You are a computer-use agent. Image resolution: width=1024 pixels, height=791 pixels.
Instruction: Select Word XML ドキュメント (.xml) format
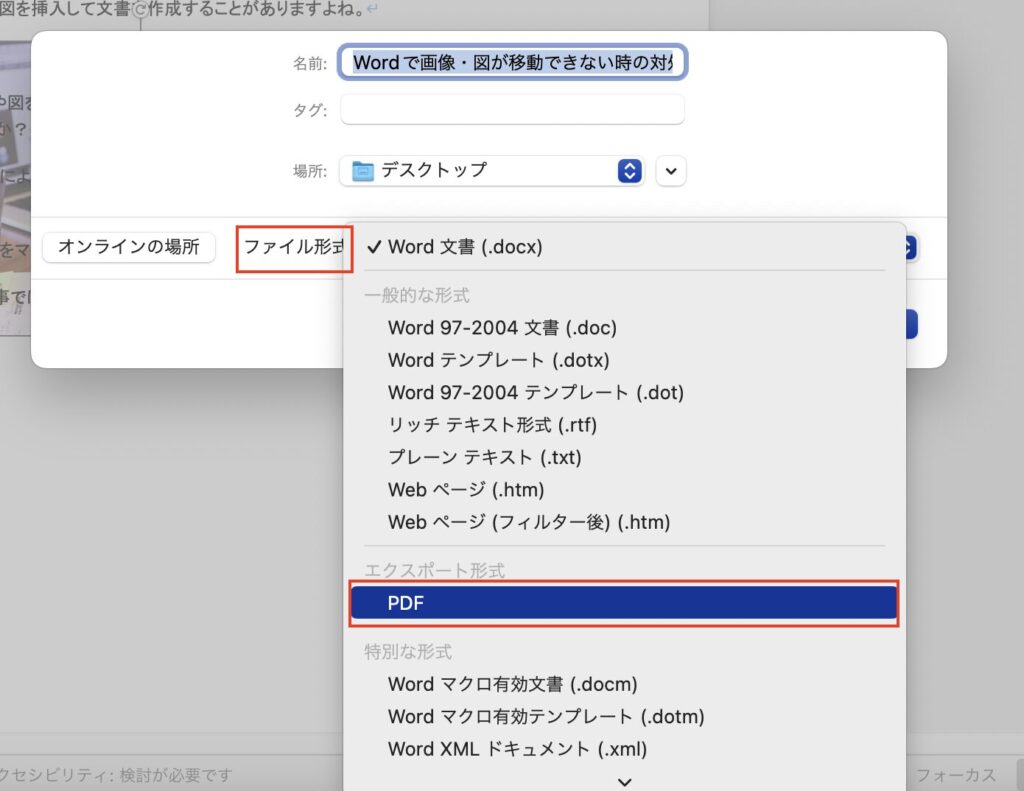[517, 748]
